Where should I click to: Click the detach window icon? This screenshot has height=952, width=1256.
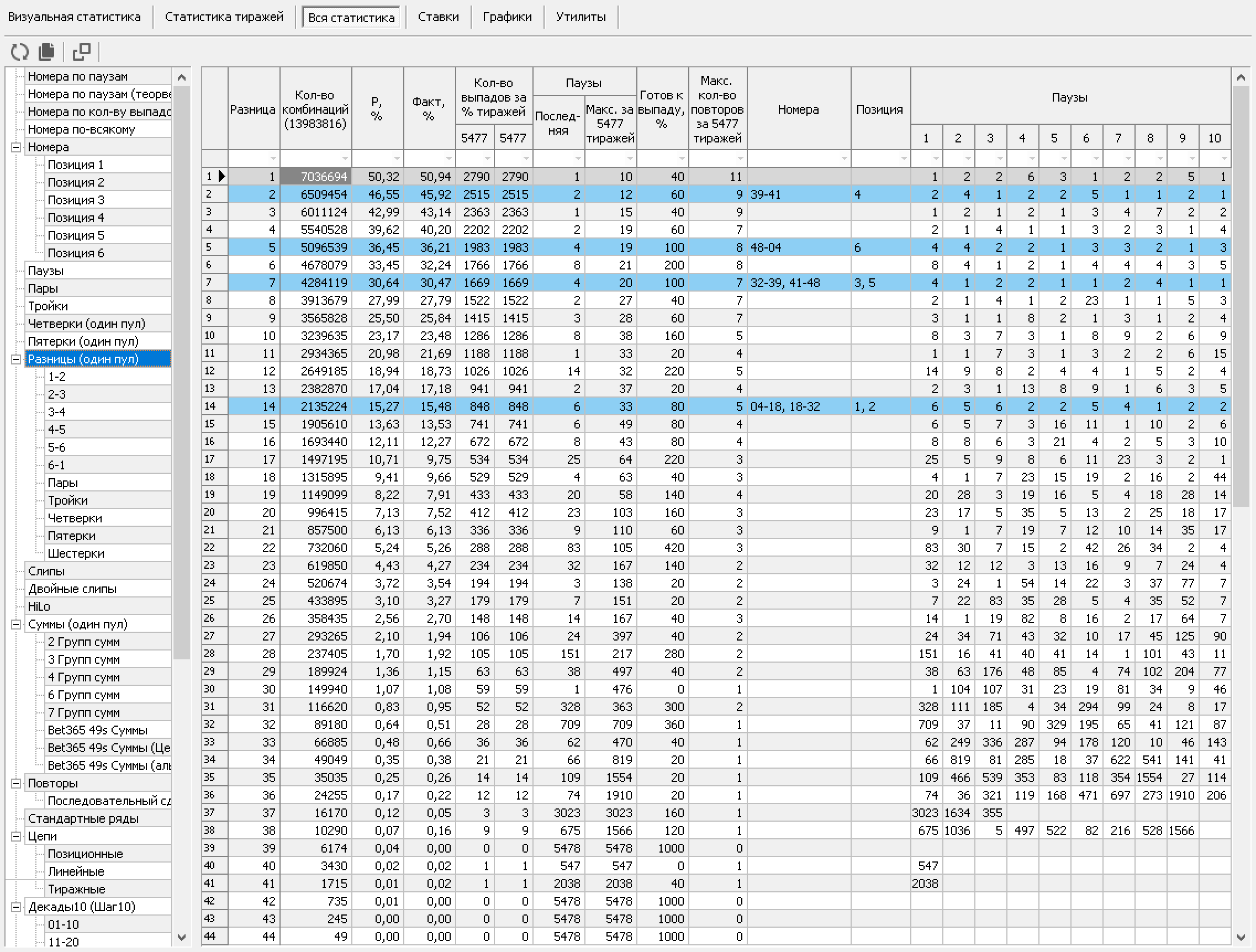[x=82, y=52]
